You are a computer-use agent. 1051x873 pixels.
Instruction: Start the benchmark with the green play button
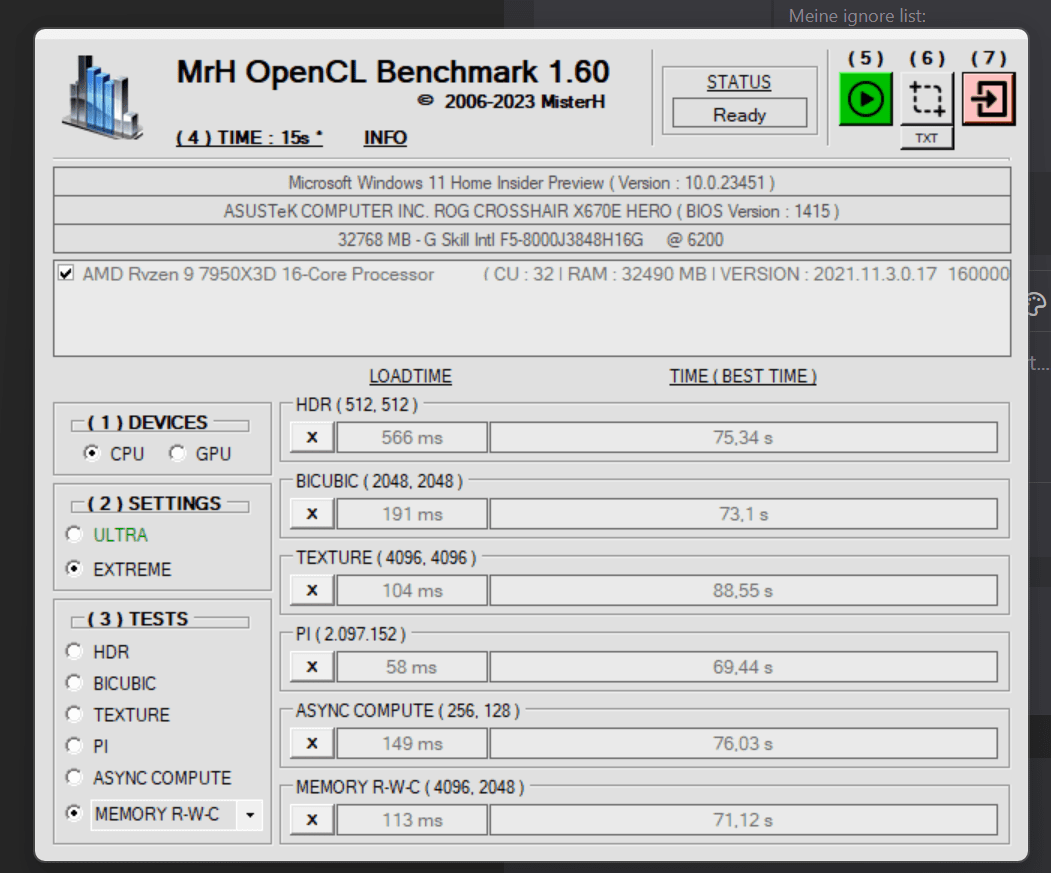pos(865,99)
